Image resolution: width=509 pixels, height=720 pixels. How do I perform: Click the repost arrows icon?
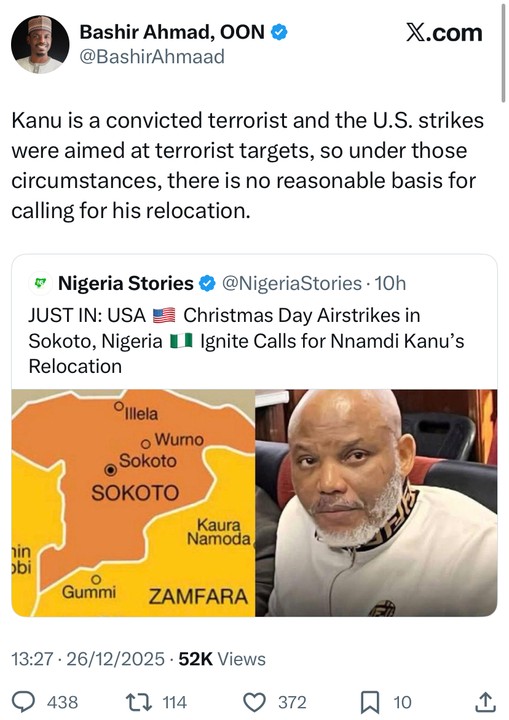137,702
